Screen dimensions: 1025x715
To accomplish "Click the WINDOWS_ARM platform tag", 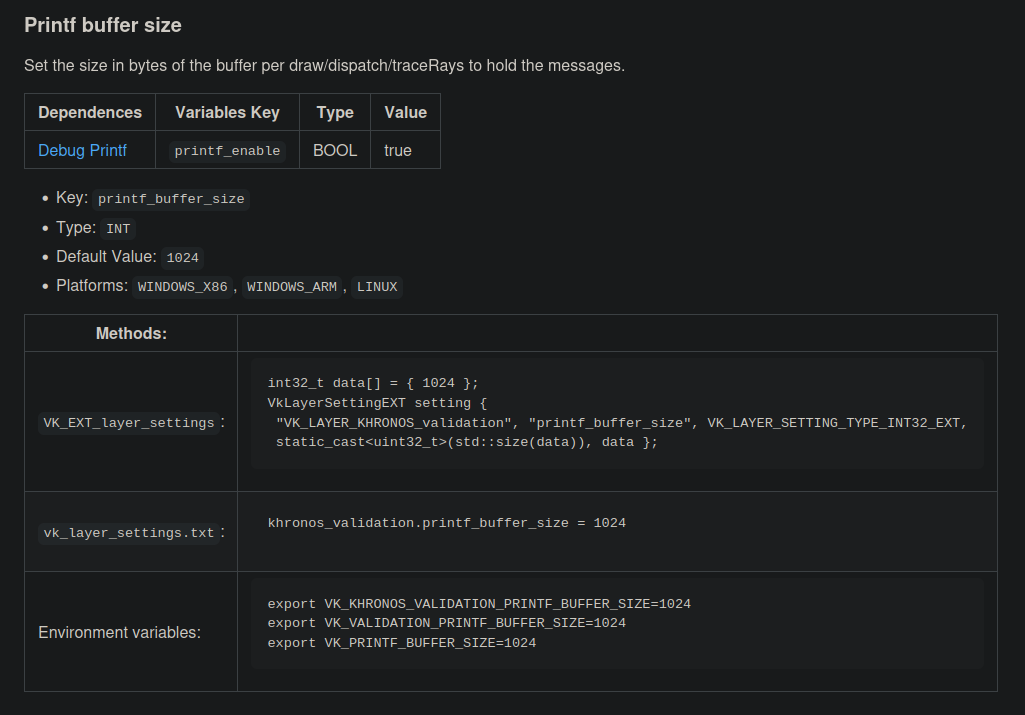I will [x=292, y=287].
